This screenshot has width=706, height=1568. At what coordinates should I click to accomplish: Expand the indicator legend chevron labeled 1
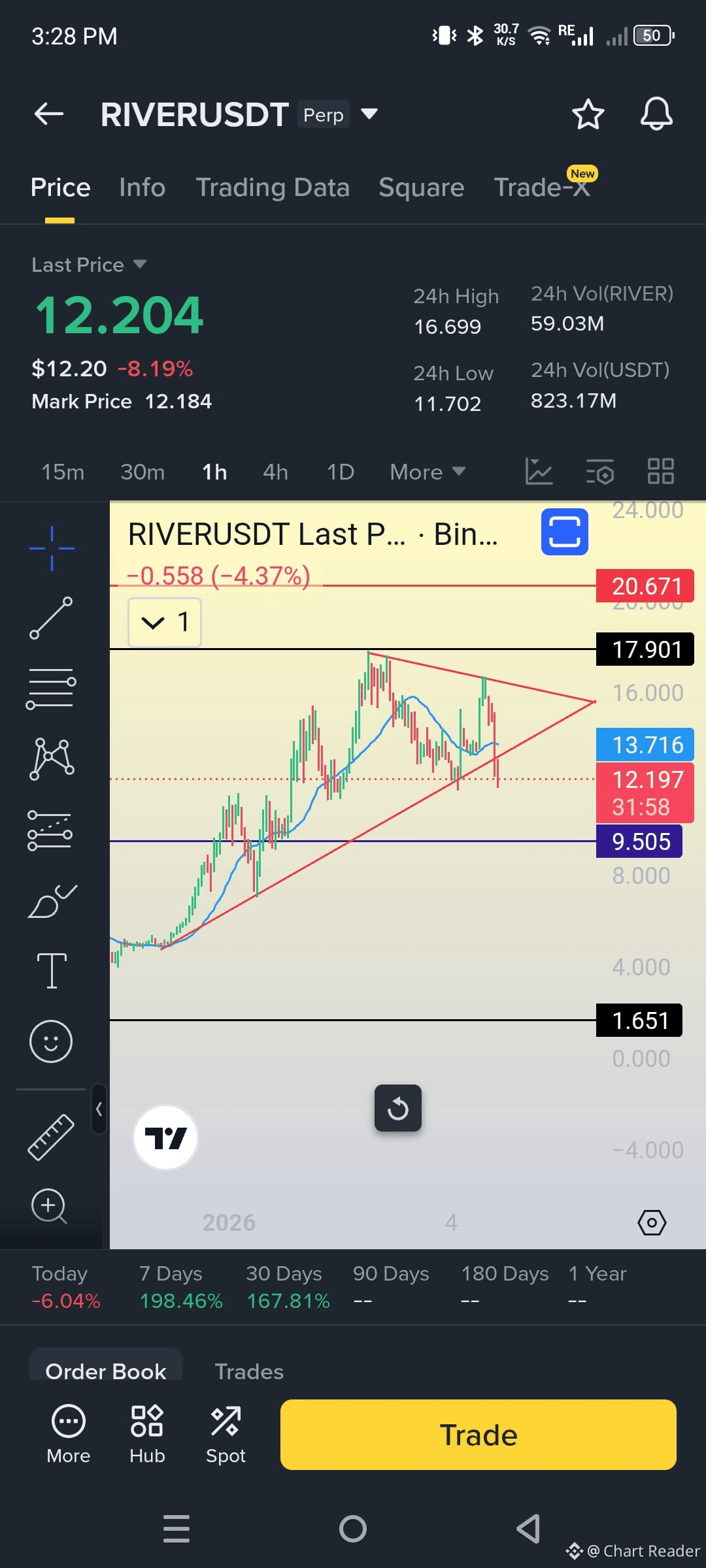[x=165, y=622]
